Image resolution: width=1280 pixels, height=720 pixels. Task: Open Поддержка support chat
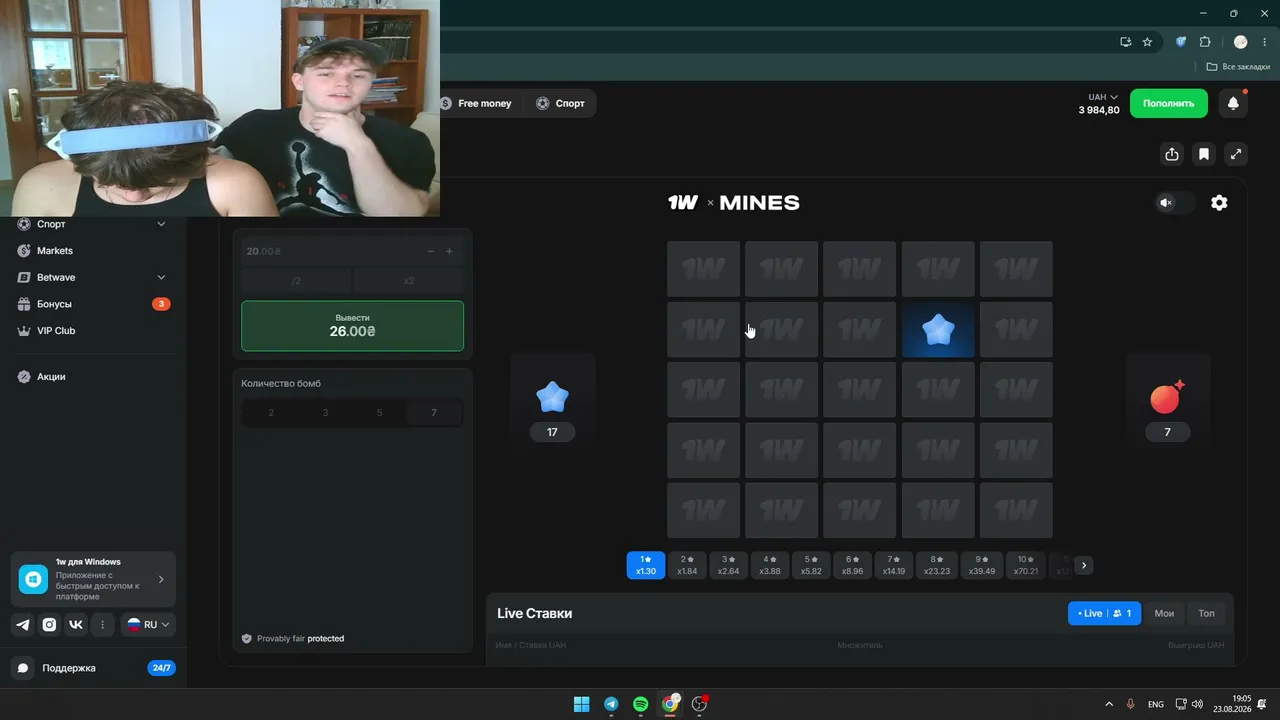[93, 668]
